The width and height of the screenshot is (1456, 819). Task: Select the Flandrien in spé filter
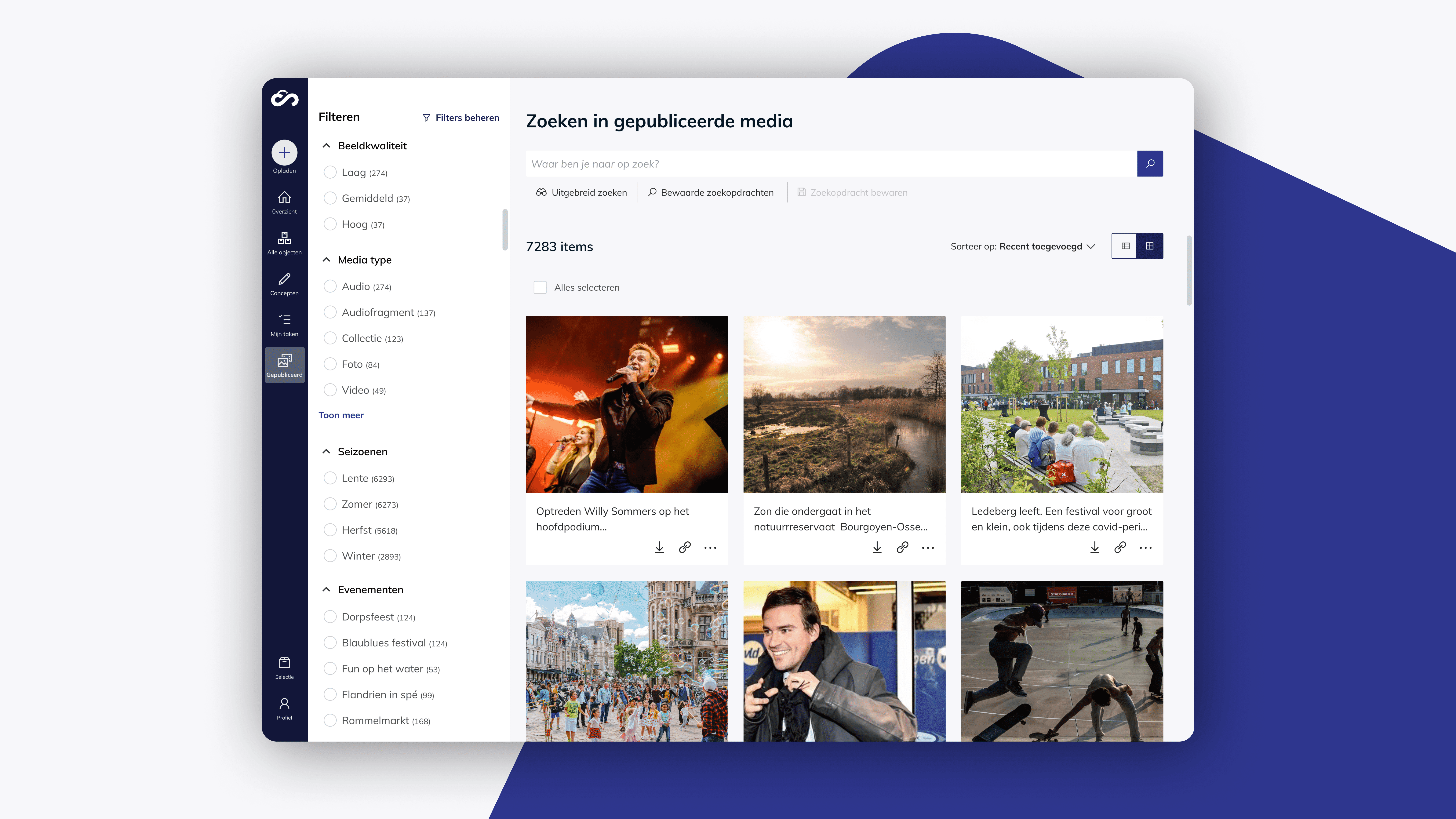[x=330, y=695]
